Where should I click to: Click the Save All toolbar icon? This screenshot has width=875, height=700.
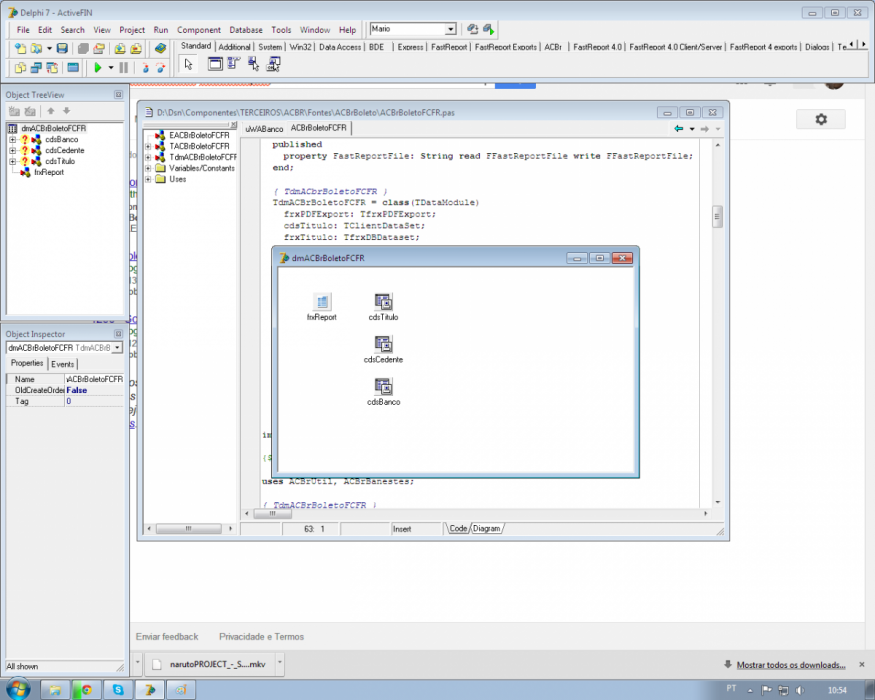coord(83,49)
